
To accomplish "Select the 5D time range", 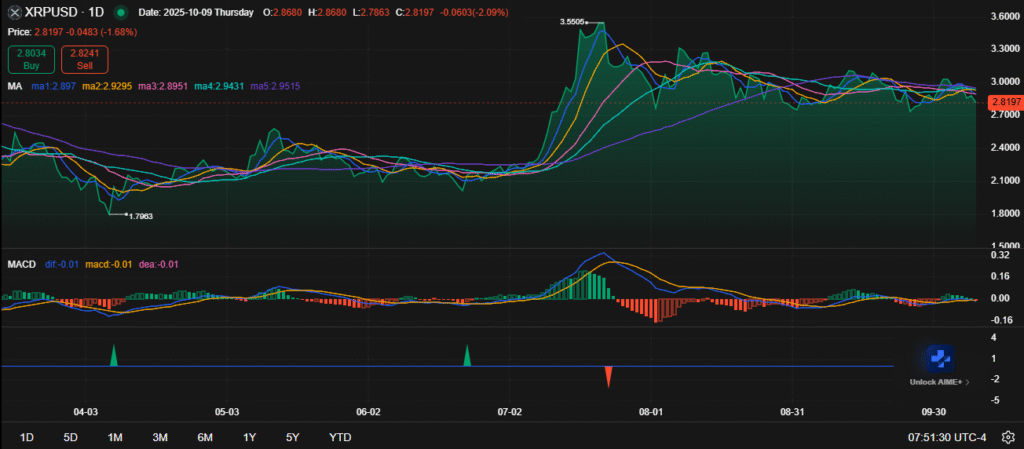I will point(71,437).
